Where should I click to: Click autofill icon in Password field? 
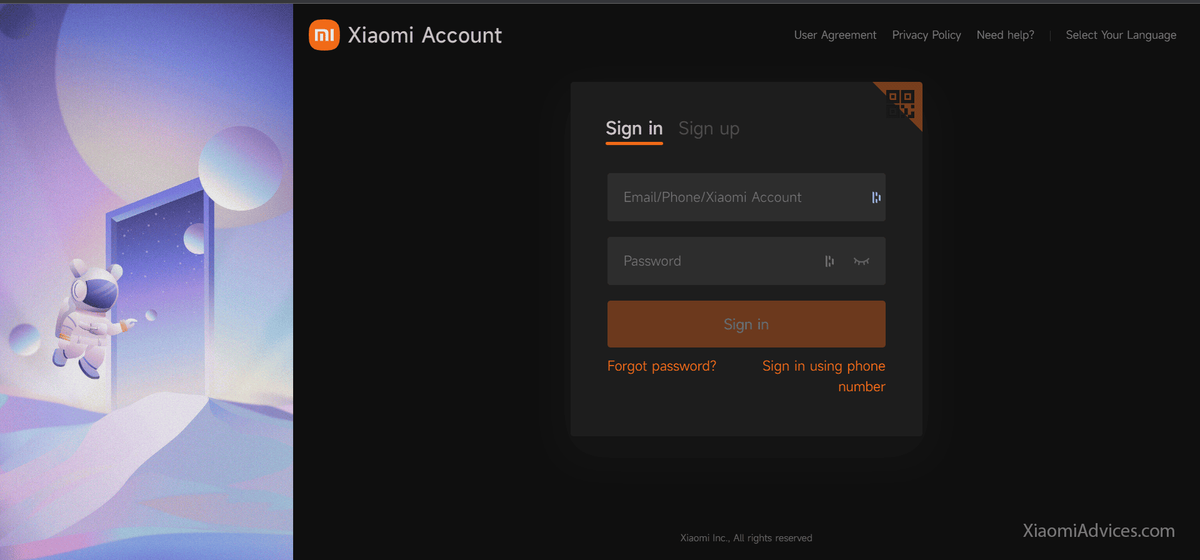point(829,261)
